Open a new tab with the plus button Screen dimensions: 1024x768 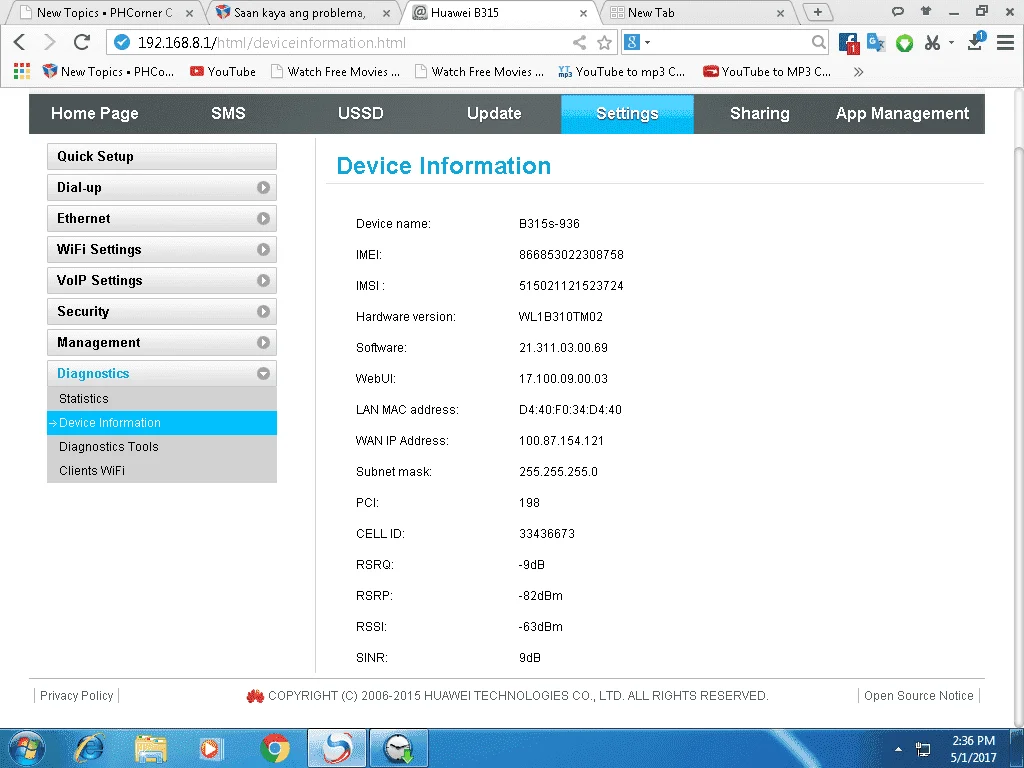[x=817, y=12]
